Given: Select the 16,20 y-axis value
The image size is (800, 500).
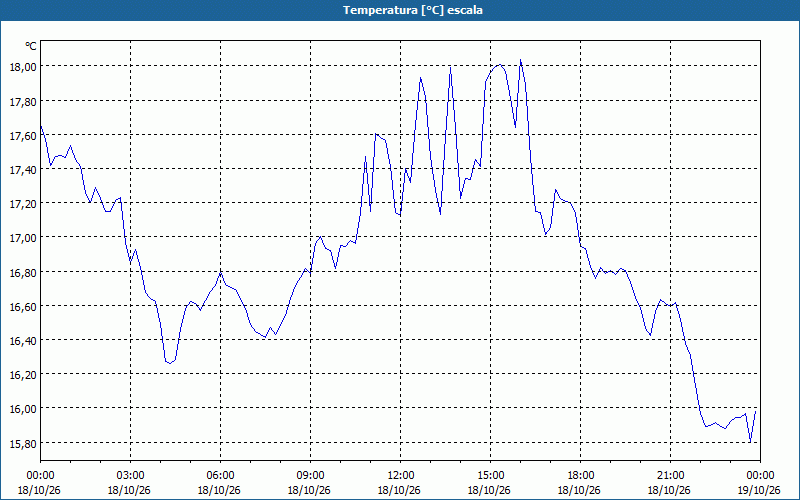Looking at the screenshot, I should (x=23, y=374).
